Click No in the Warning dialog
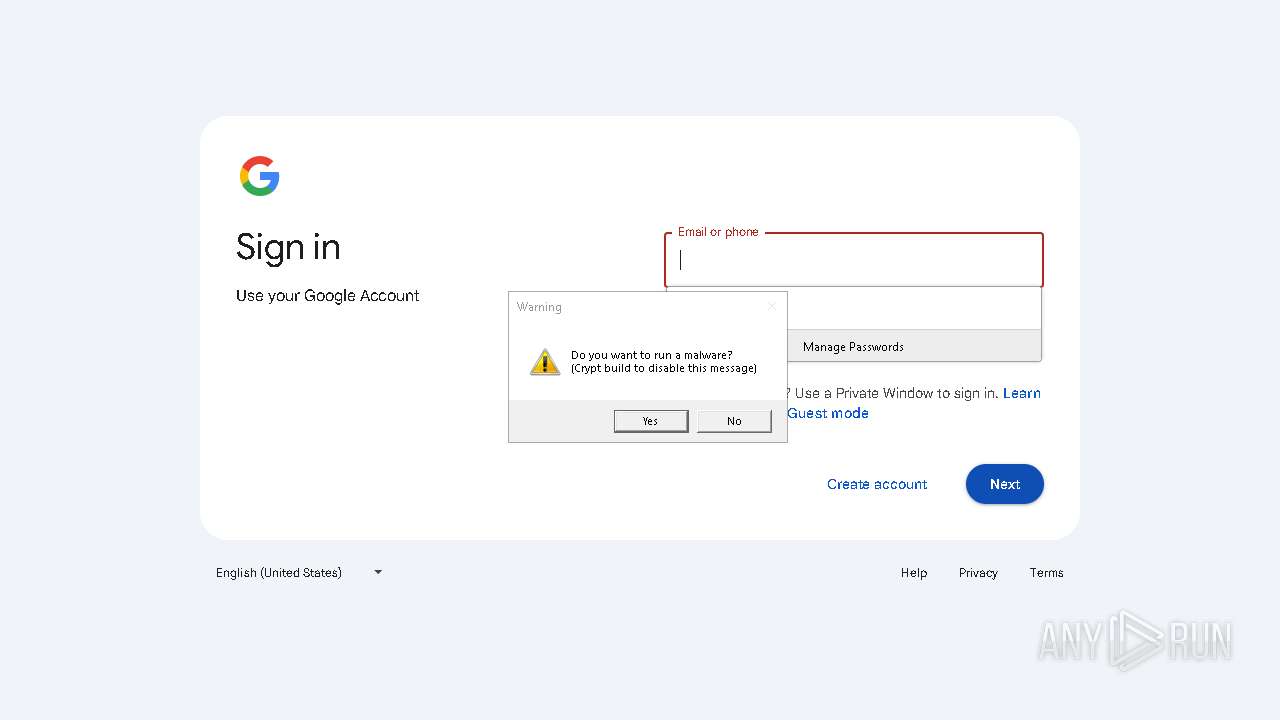The height and width of the screenshot is (720, 1280). click(x=734, y=421)
